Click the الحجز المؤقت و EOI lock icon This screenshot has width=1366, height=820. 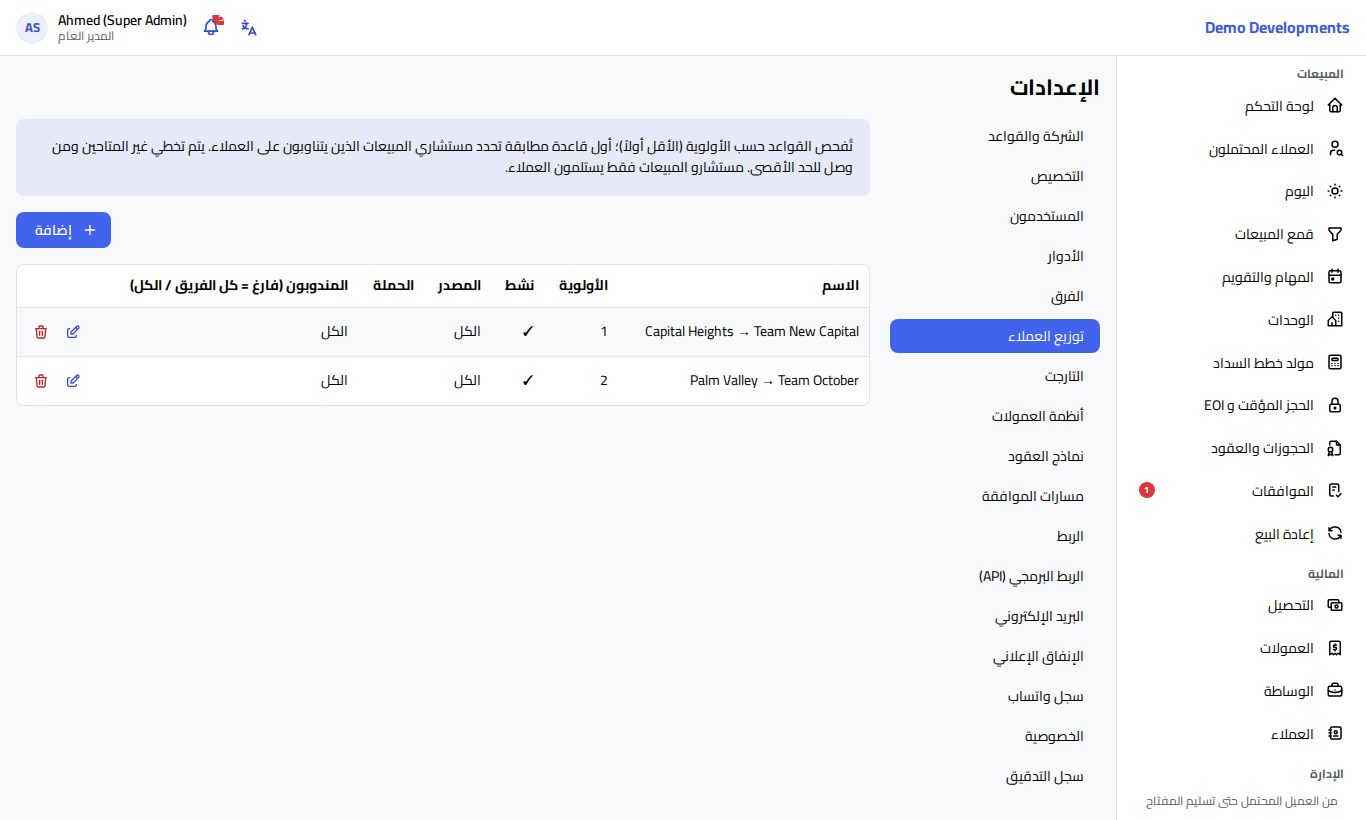click(1334, 406)
